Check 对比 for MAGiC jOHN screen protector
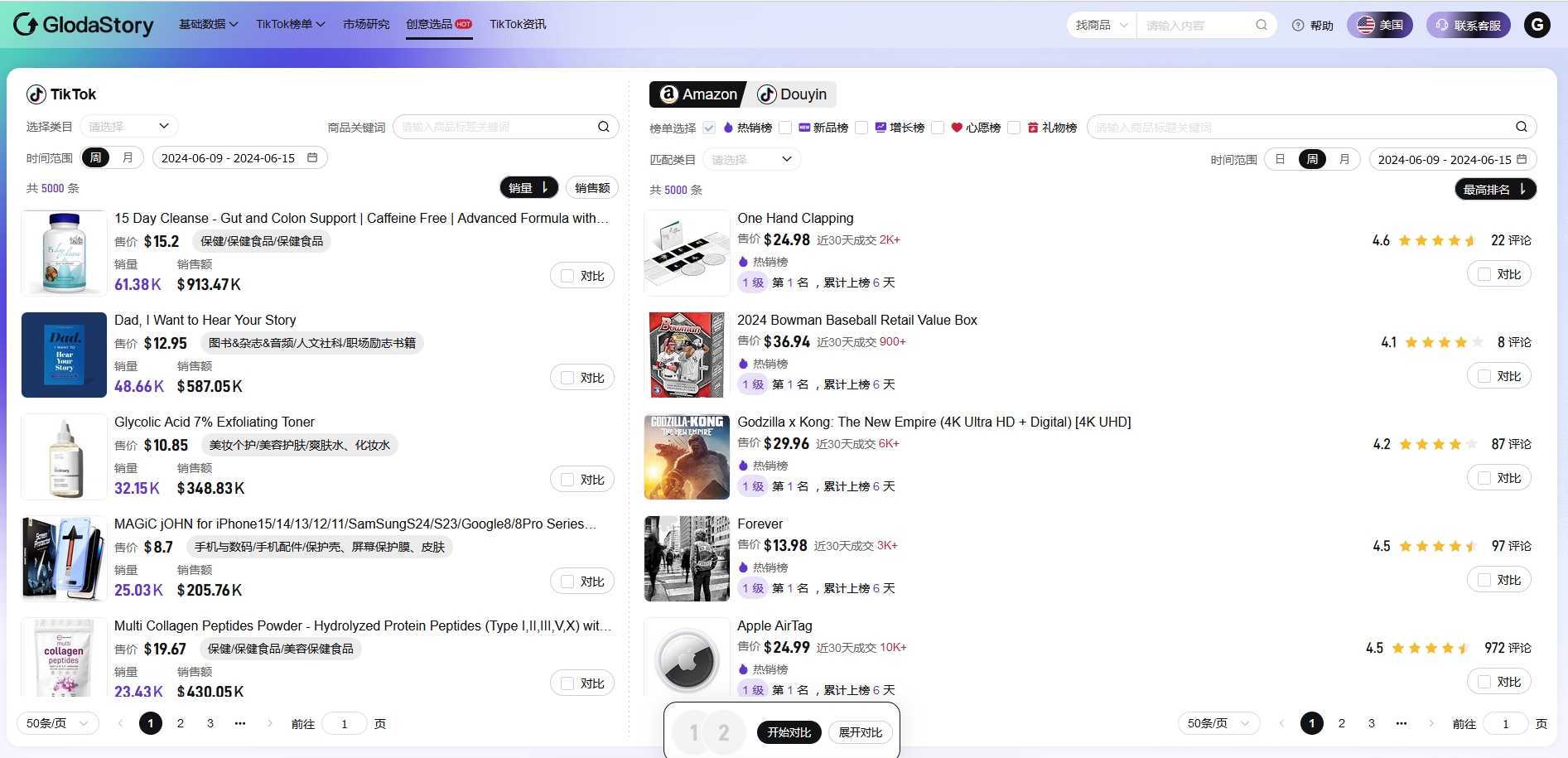Viewport: 1568px width, 758px height. pyautogui.click(x=567, y=582)
